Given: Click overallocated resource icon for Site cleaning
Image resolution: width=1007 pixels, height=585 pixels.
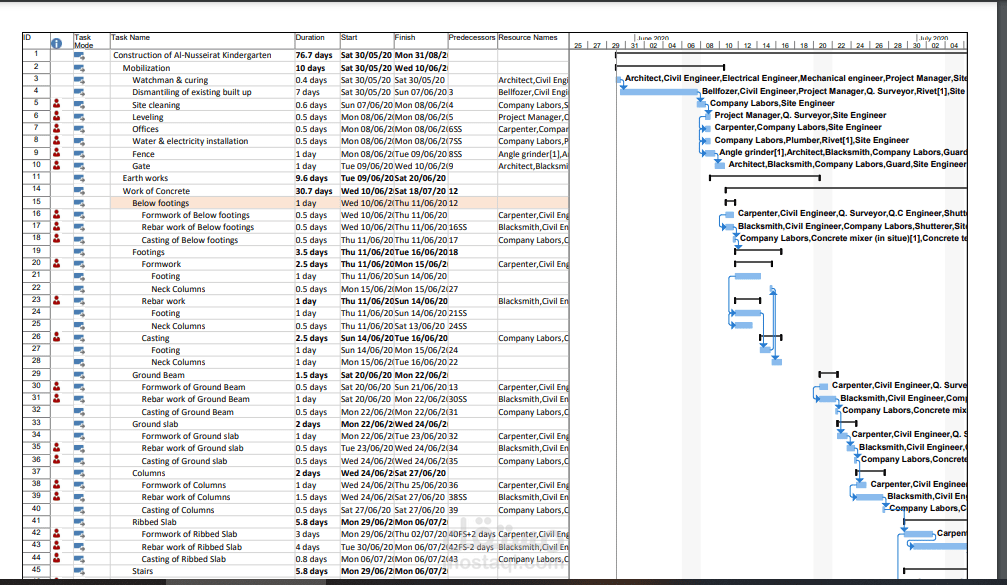Looking at the screenshot, I should click(x=57, y=104).
